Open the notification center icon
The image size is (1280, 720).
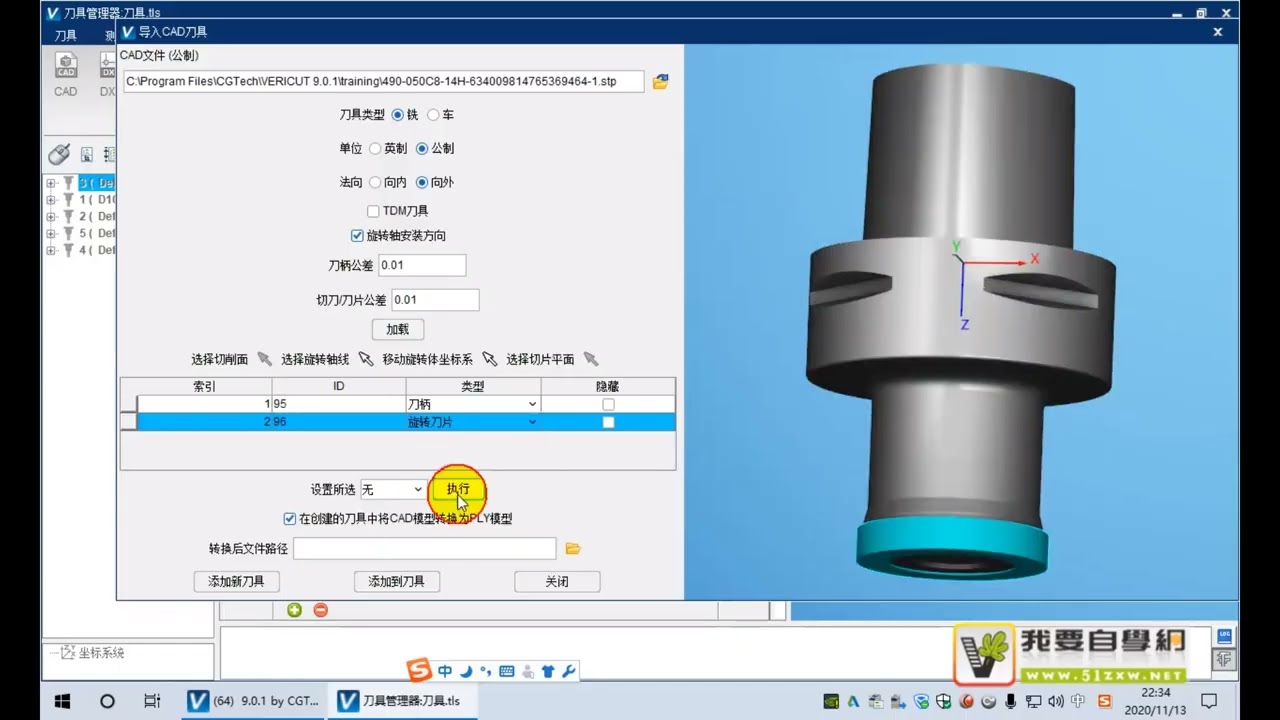(x=1209, y=701)
